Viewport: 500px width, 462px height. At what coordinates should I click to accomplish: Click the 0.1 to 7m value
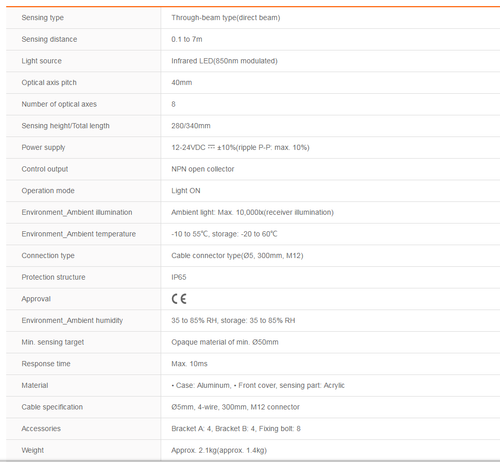[187, 39]
